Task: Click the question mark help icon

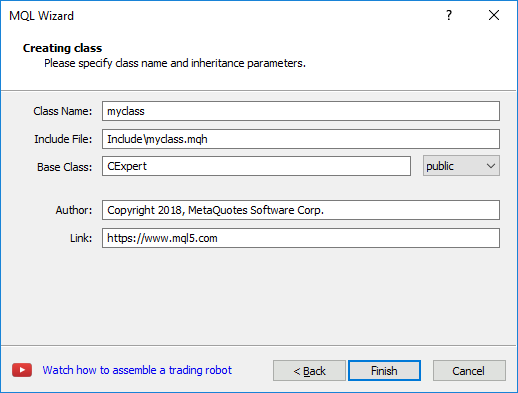Action: click(x=449, y=15)
